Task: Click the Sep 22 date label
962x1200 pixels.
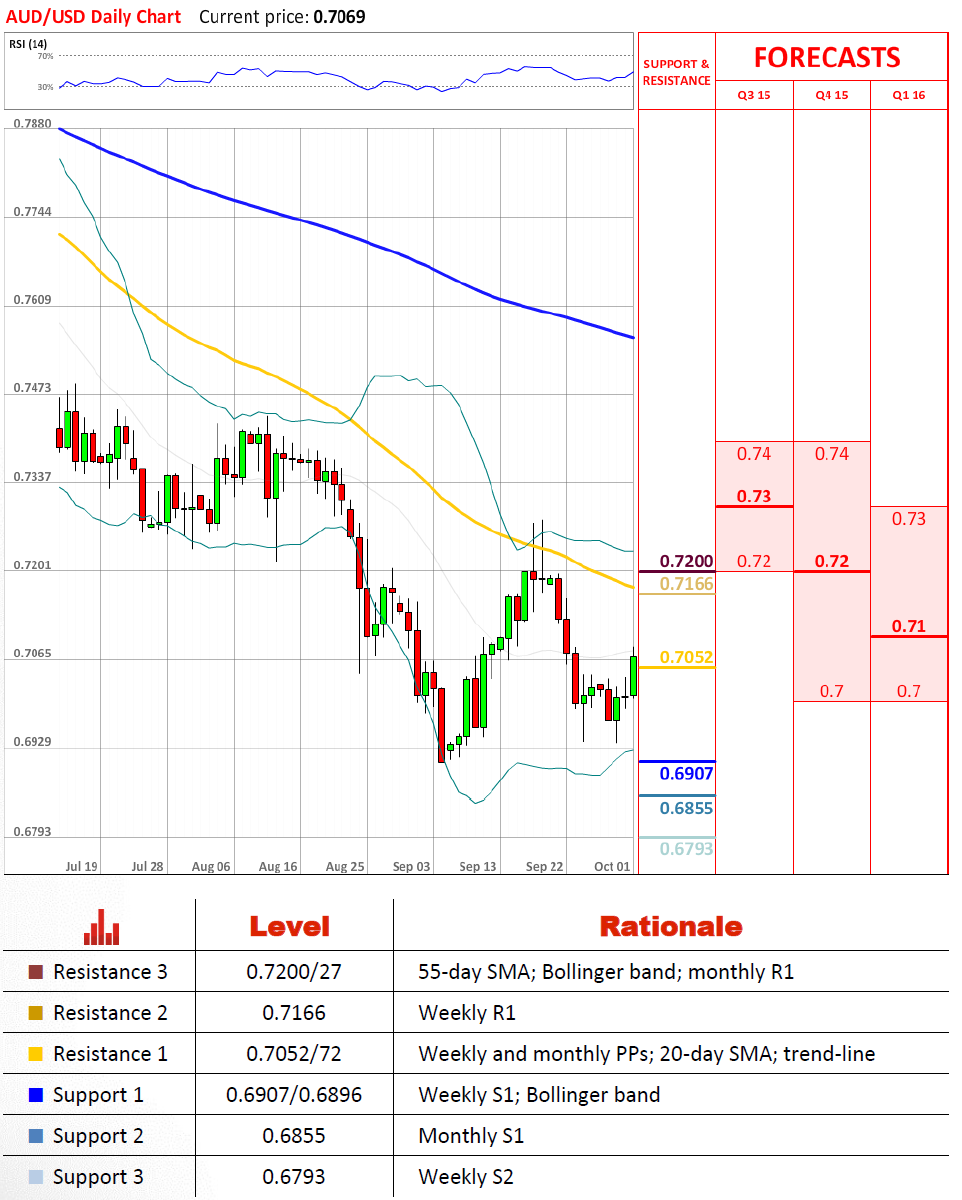Action: click(544, 866)
